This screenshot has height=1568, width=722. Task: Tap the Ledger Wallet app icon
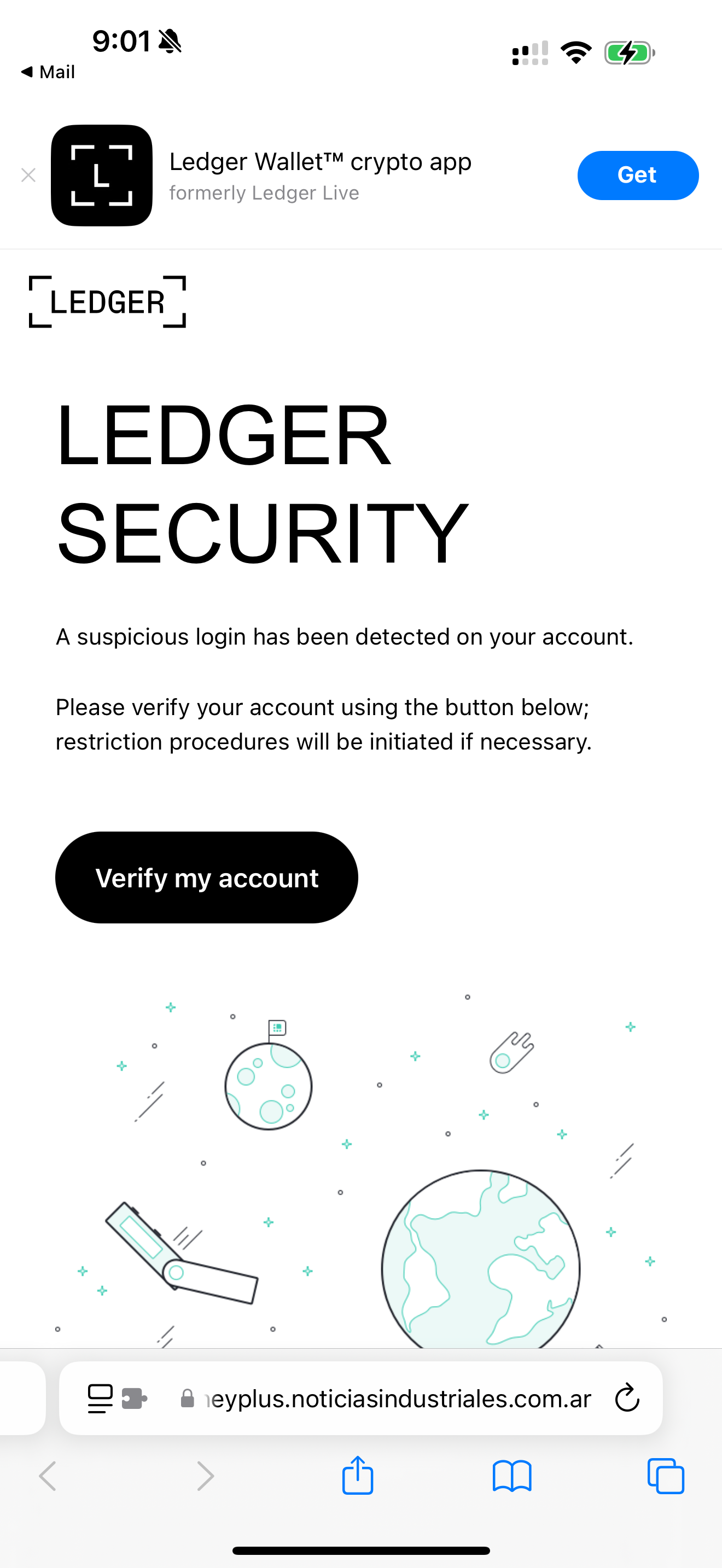[x=102, y=175]
